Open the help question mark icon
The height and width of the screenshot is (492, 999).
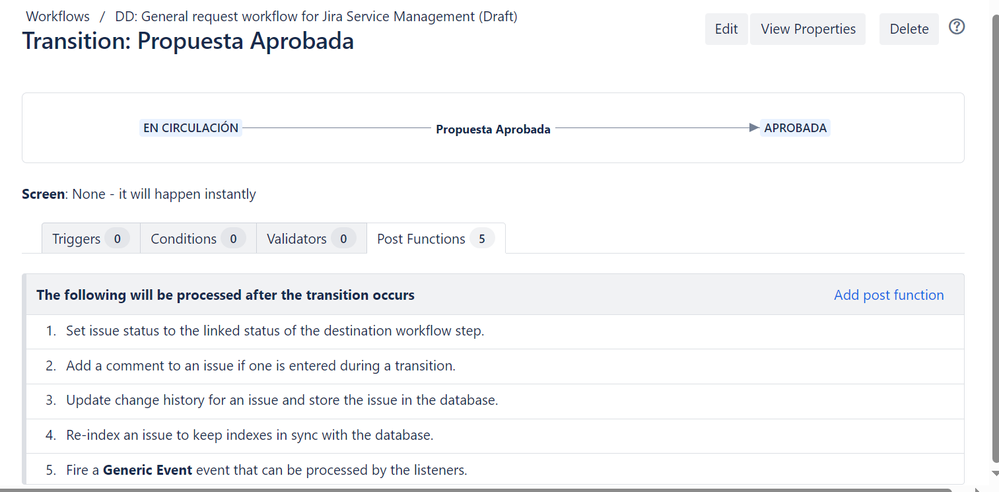(x=956, y=27)
